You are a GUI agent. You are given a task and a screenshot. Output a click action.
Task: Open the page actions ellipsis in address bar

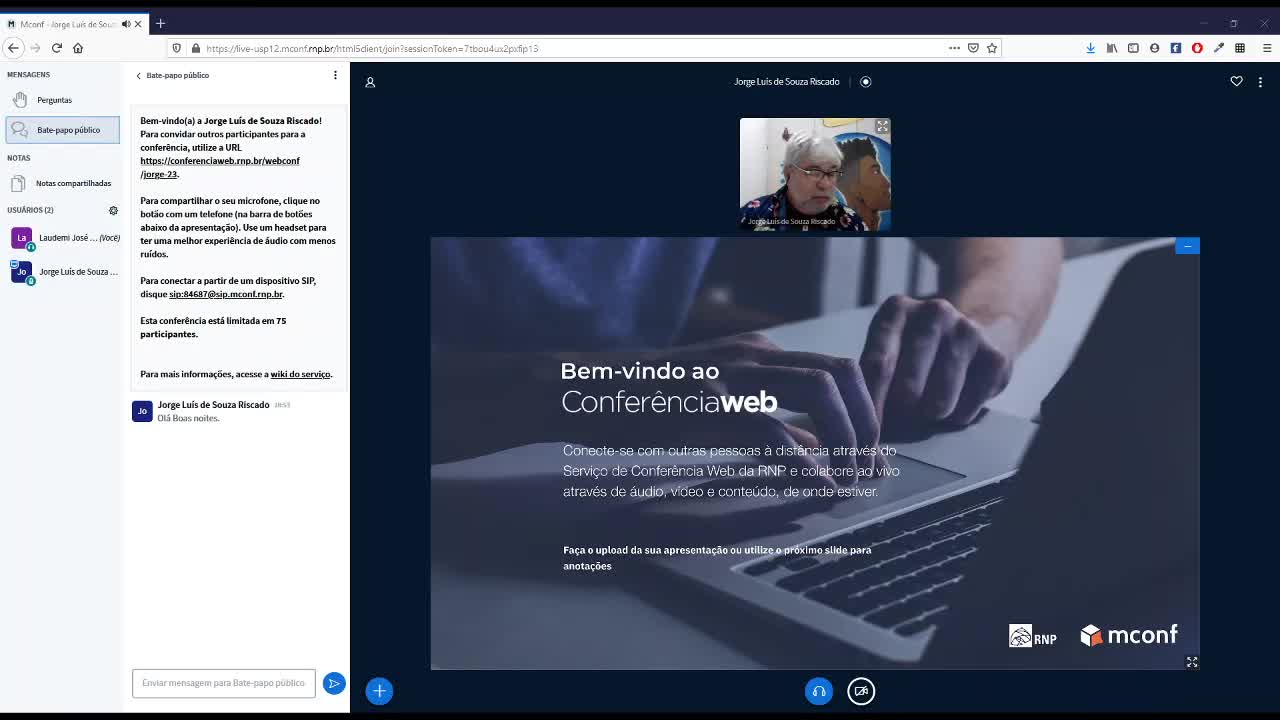tap(954, 48)
